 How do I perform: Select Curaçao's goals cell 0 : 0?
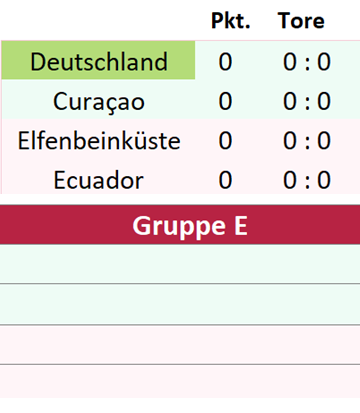point(307,101)
